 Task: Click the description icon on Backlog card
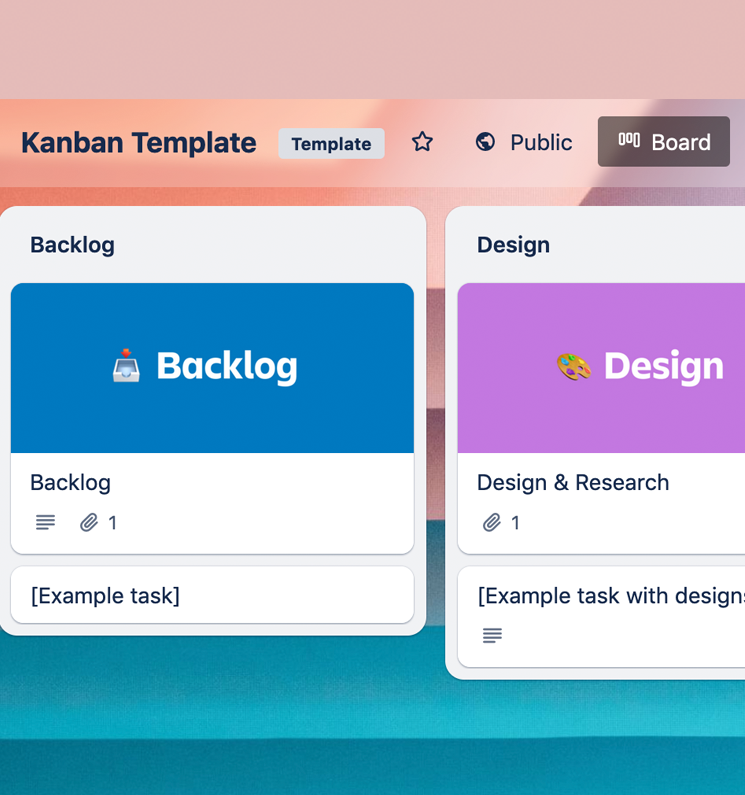[x=45, y=522]
